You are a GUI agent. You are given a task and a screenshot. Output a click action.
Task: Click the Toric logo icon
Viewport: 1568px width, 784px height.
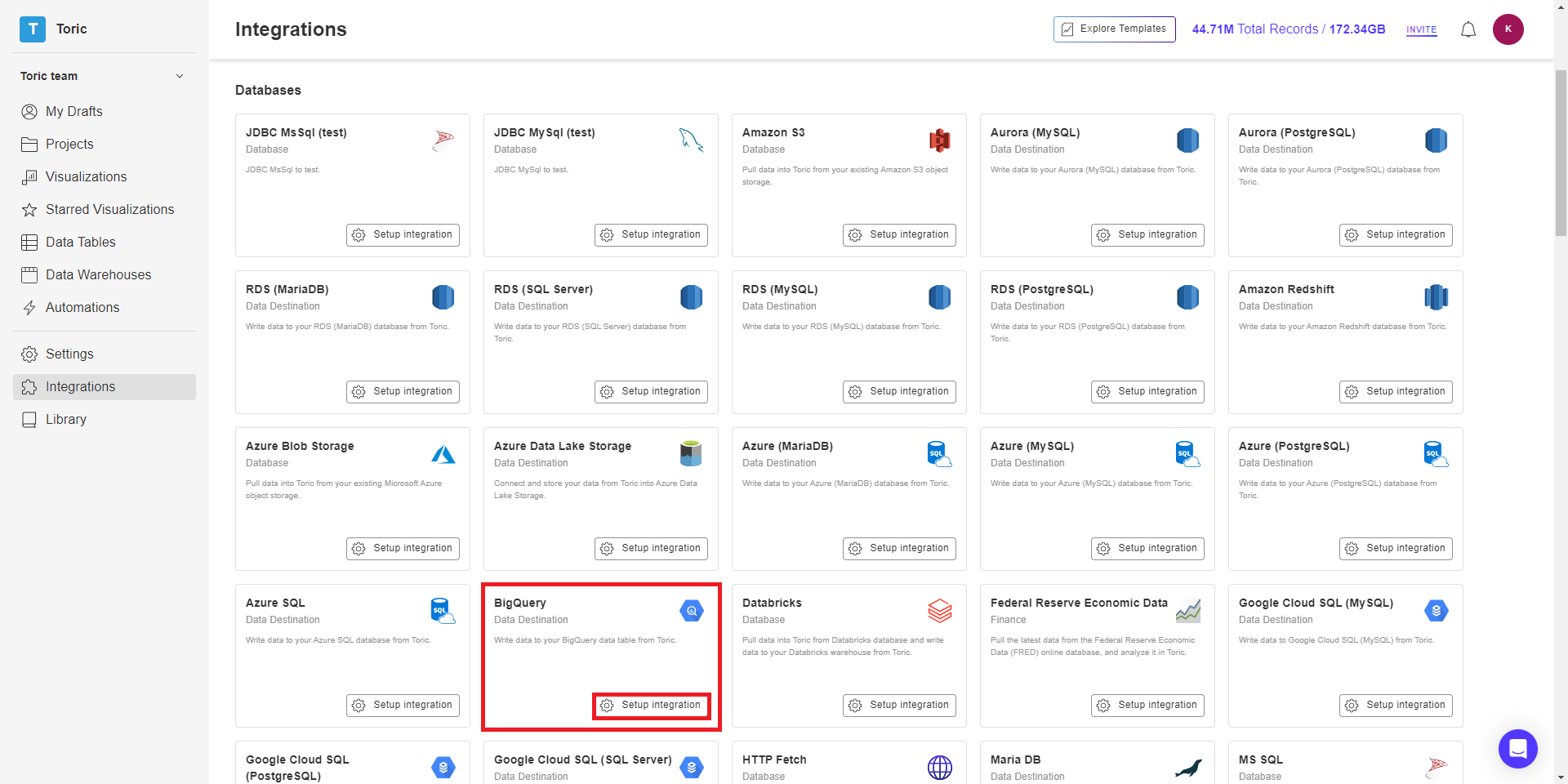[x=33, y=29]
